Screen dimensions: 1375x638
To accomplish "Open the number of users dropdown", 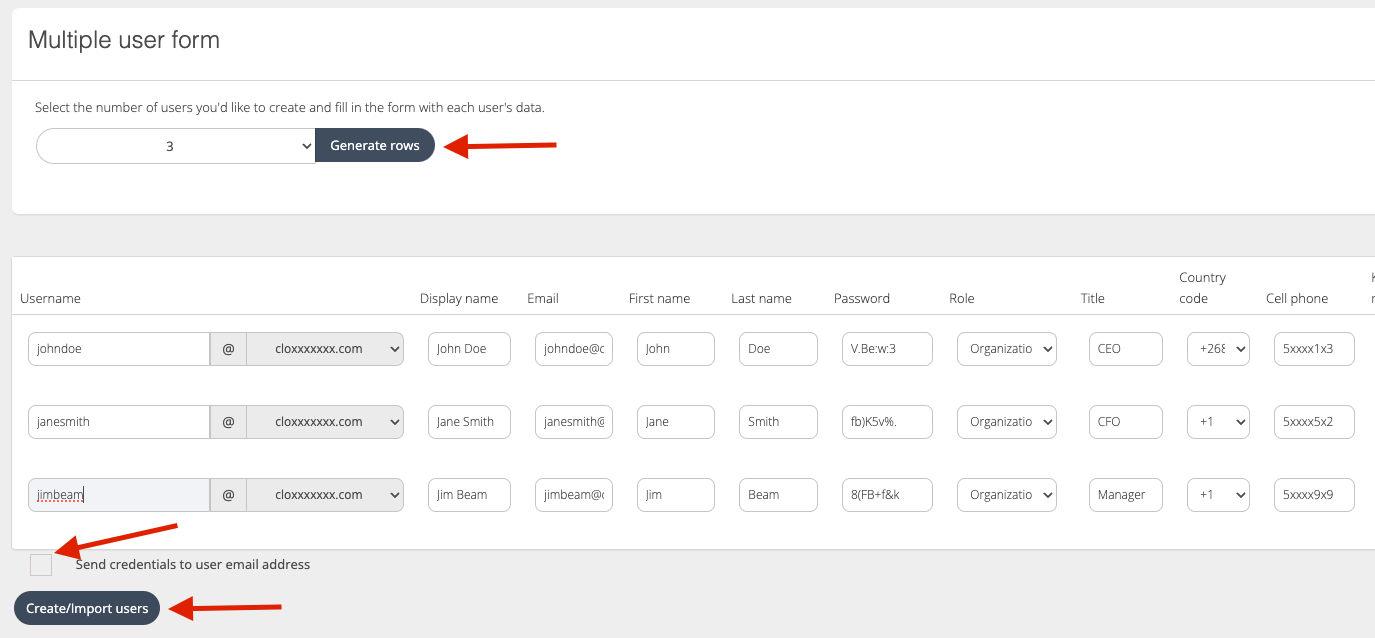I will point(176,146).
